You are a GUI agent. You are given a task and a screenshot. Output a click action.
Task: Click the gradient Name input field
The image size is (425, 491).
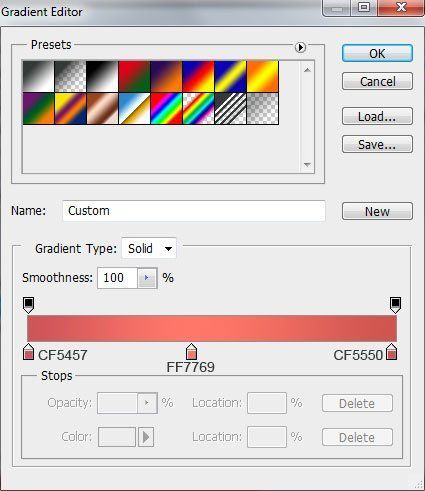pyautogui.click(x=194, y=211)
